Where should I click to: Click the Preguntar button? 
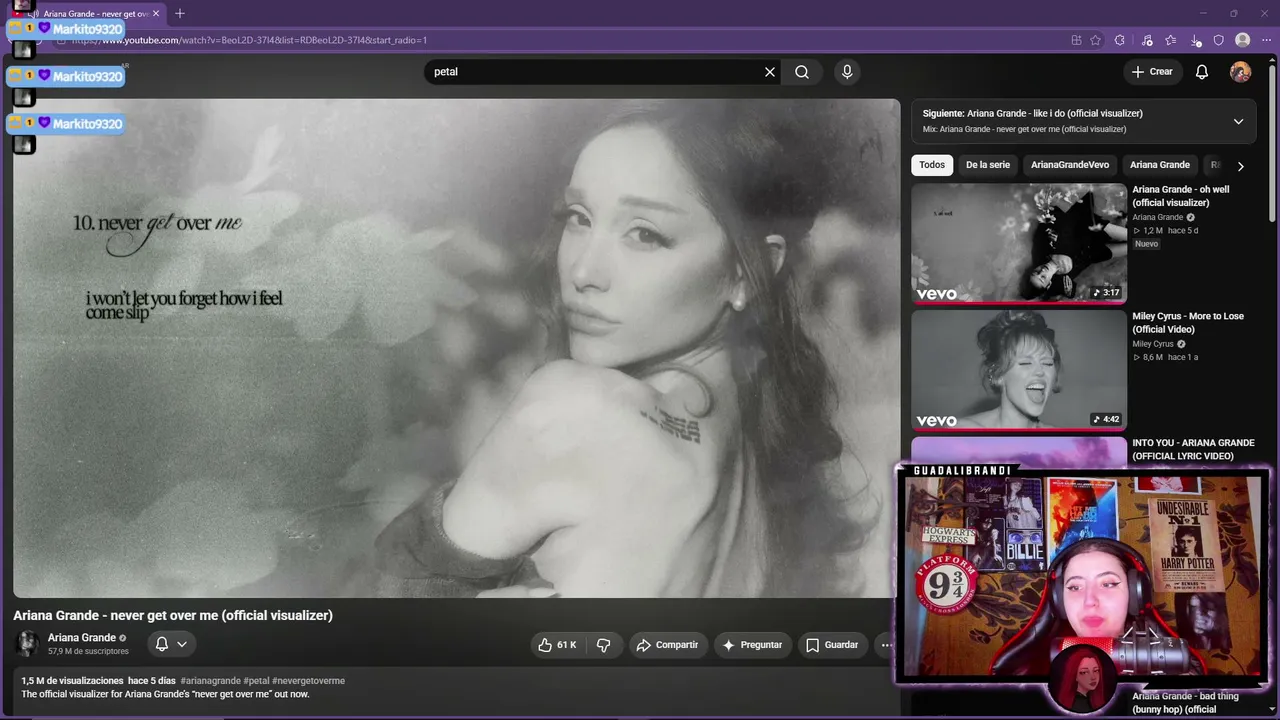[x=753, y=645]
